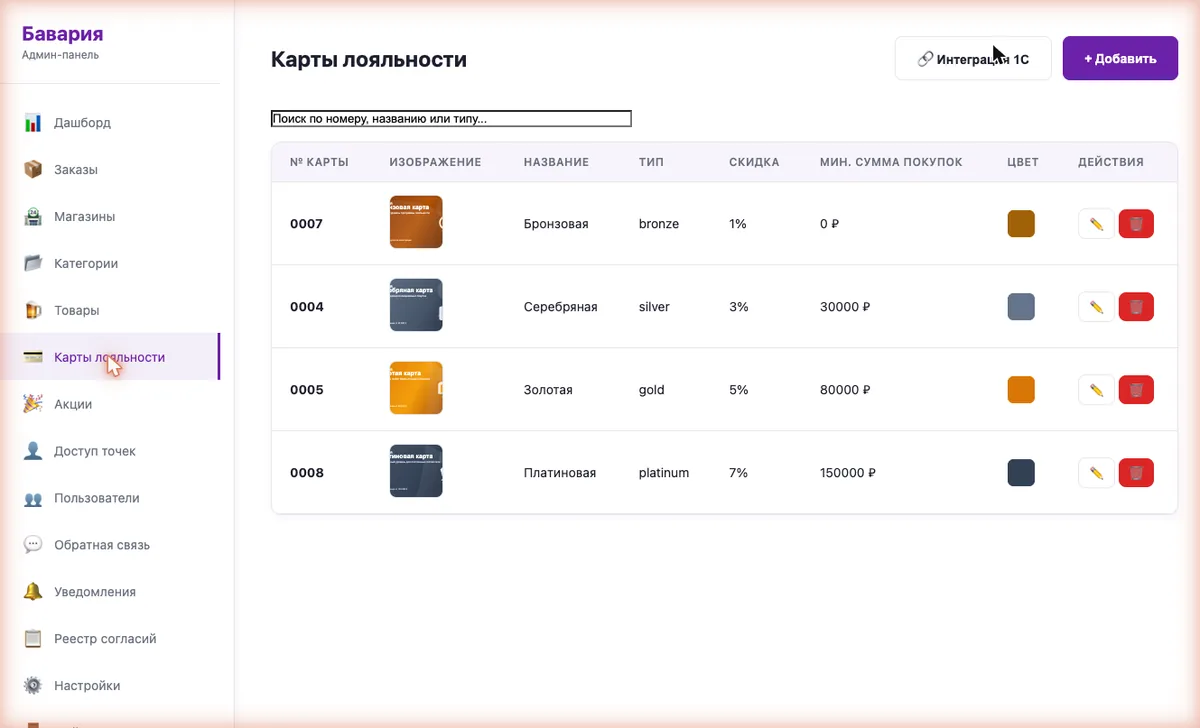This screenshot has height=728, width=1200.
Task: Click the Бавария brand title
Action: (62, 35)
